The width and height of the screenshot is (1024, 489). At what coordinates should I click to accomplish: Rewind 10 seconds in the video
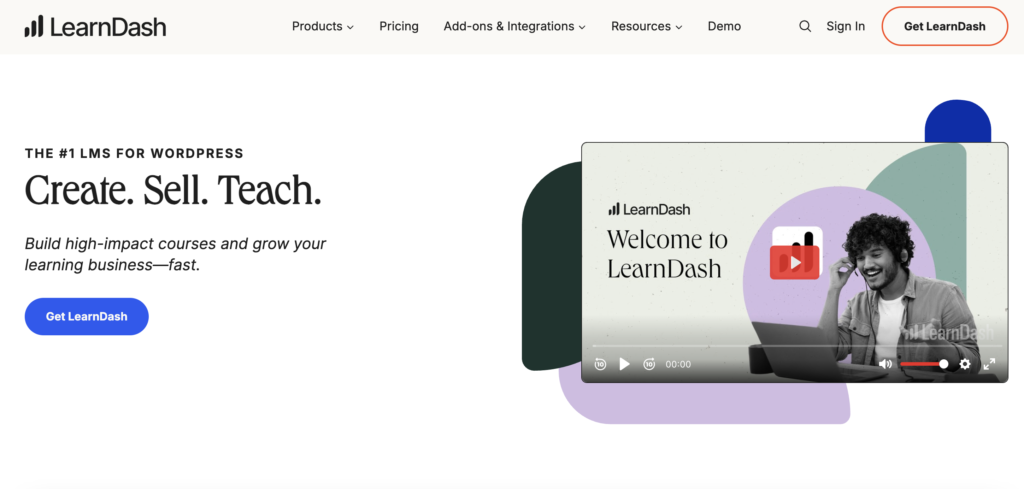click(x=600, y=364)
